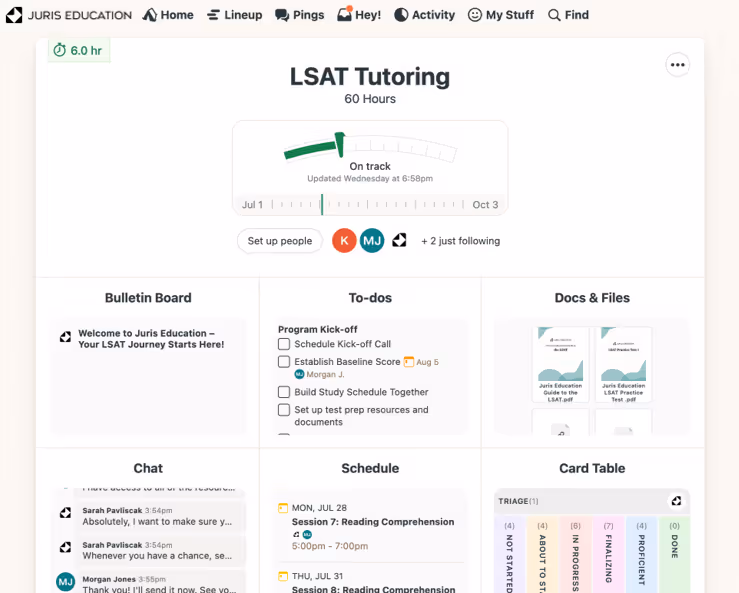Screen dimensions: 739x593
Task: Click the Juris logo avatar beside MJ
Action: coord(399,240)
